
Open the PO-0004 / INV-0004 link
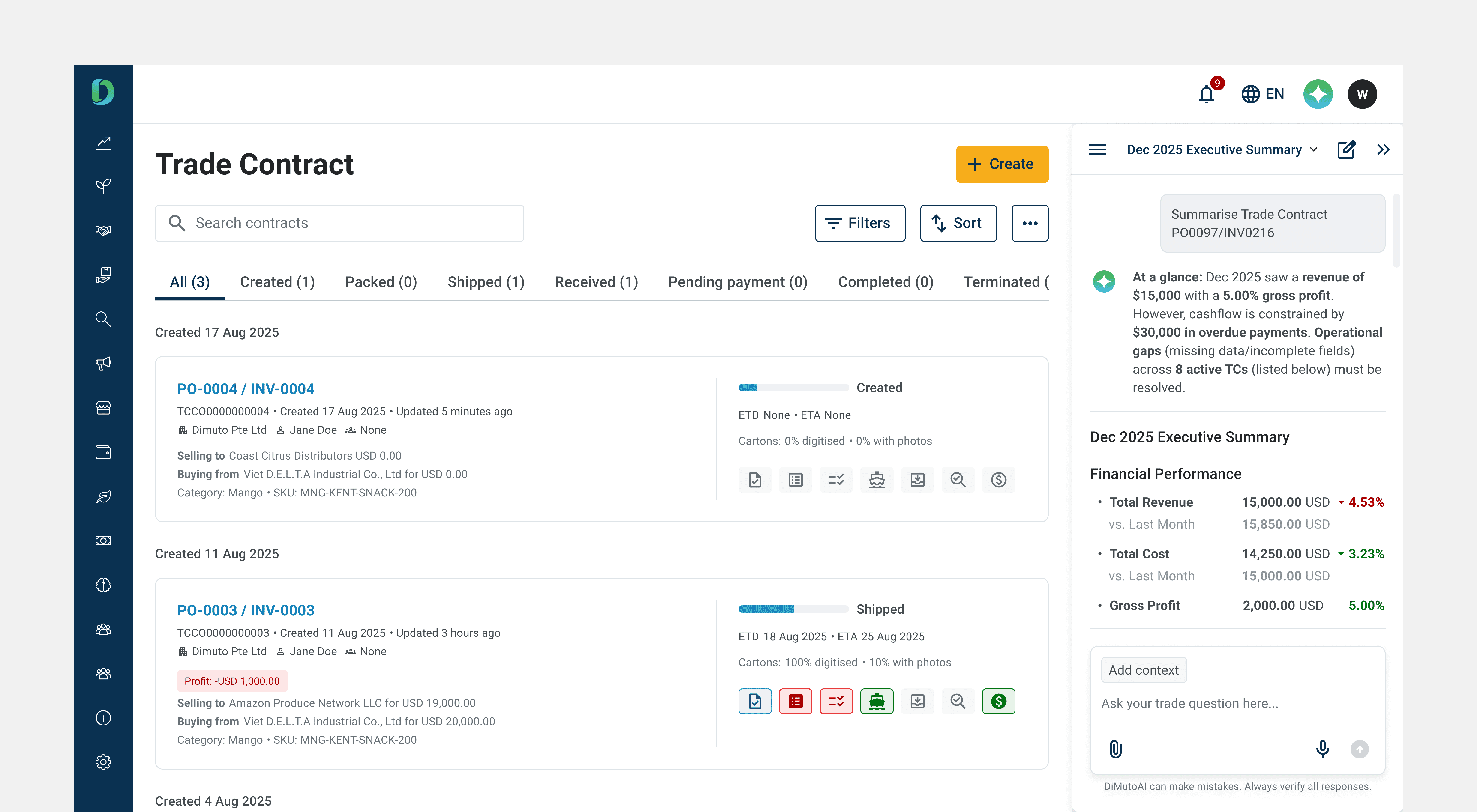point(245,389)
